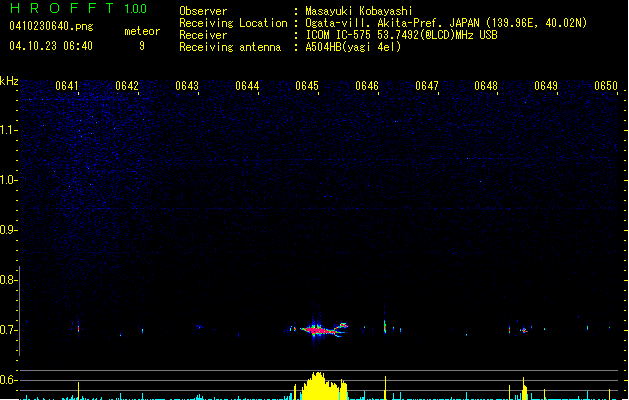Click the 0644 time marker

point(247,86)
